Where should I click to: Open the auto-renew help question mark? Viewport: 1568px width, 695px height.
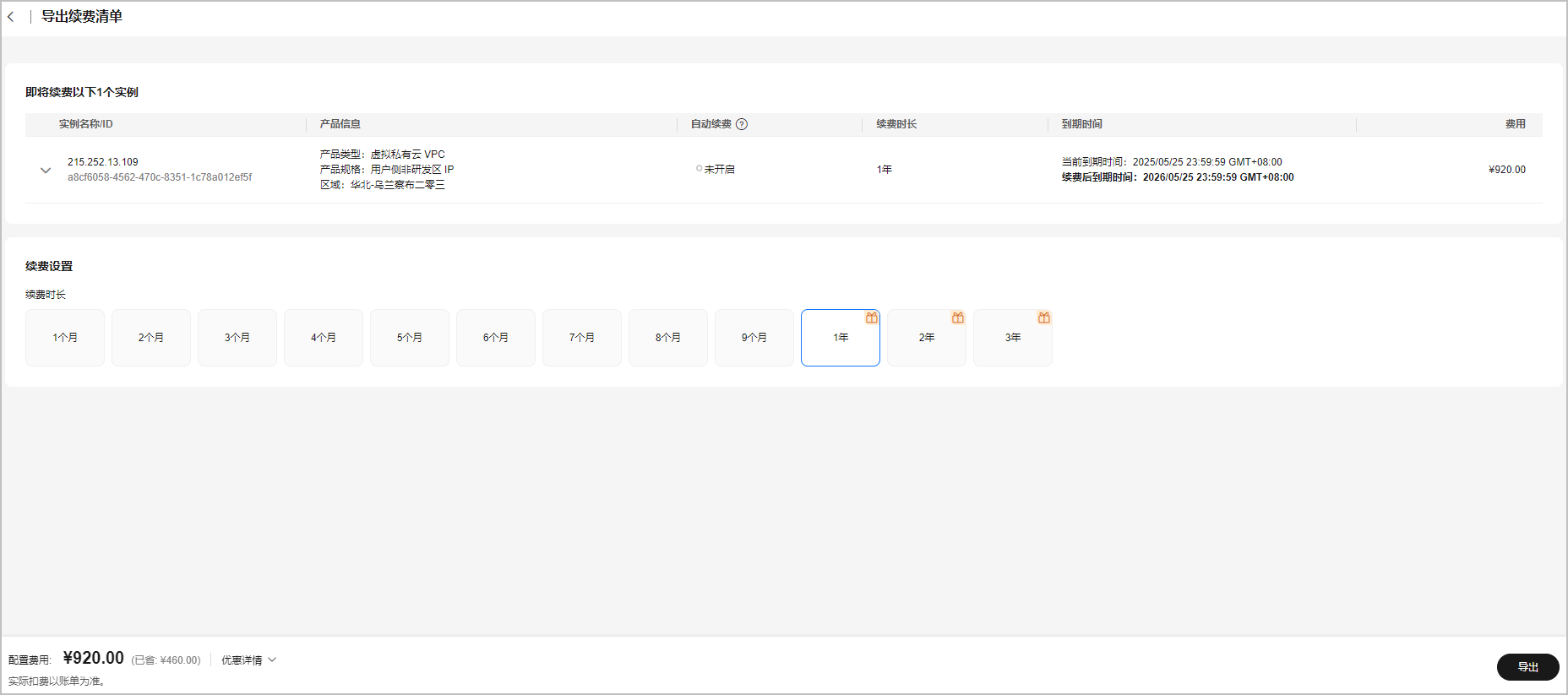pos(742,124)
